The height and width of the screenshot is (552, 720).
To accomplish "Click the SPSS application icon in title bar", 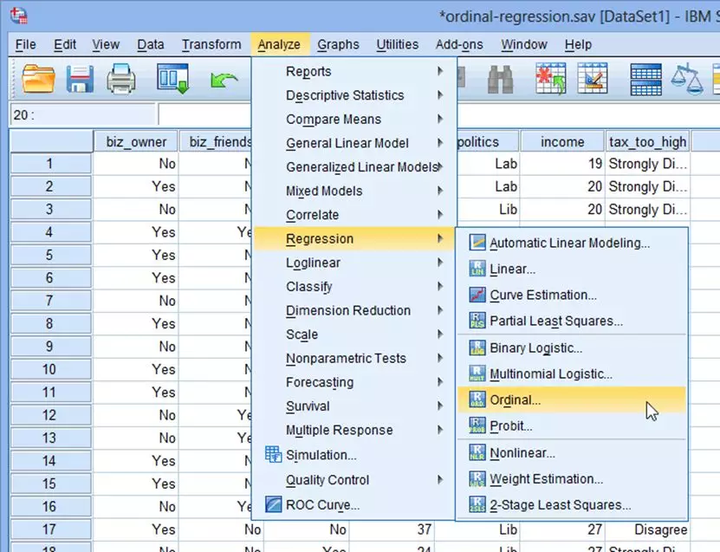I will click(x=19, y=15).
